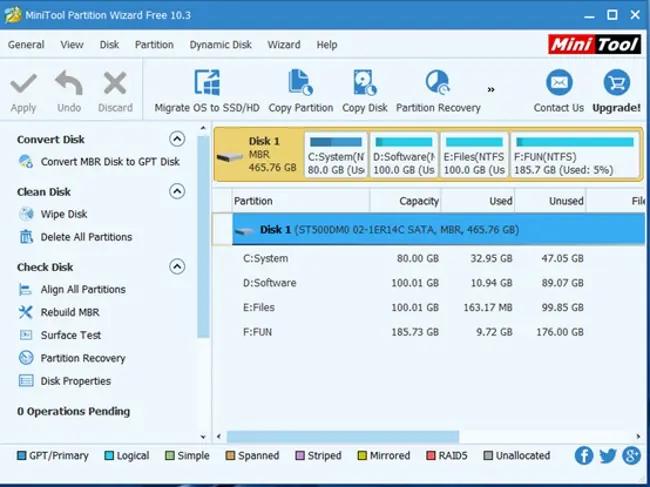Click the Disk Properties icon

[26, 380]
